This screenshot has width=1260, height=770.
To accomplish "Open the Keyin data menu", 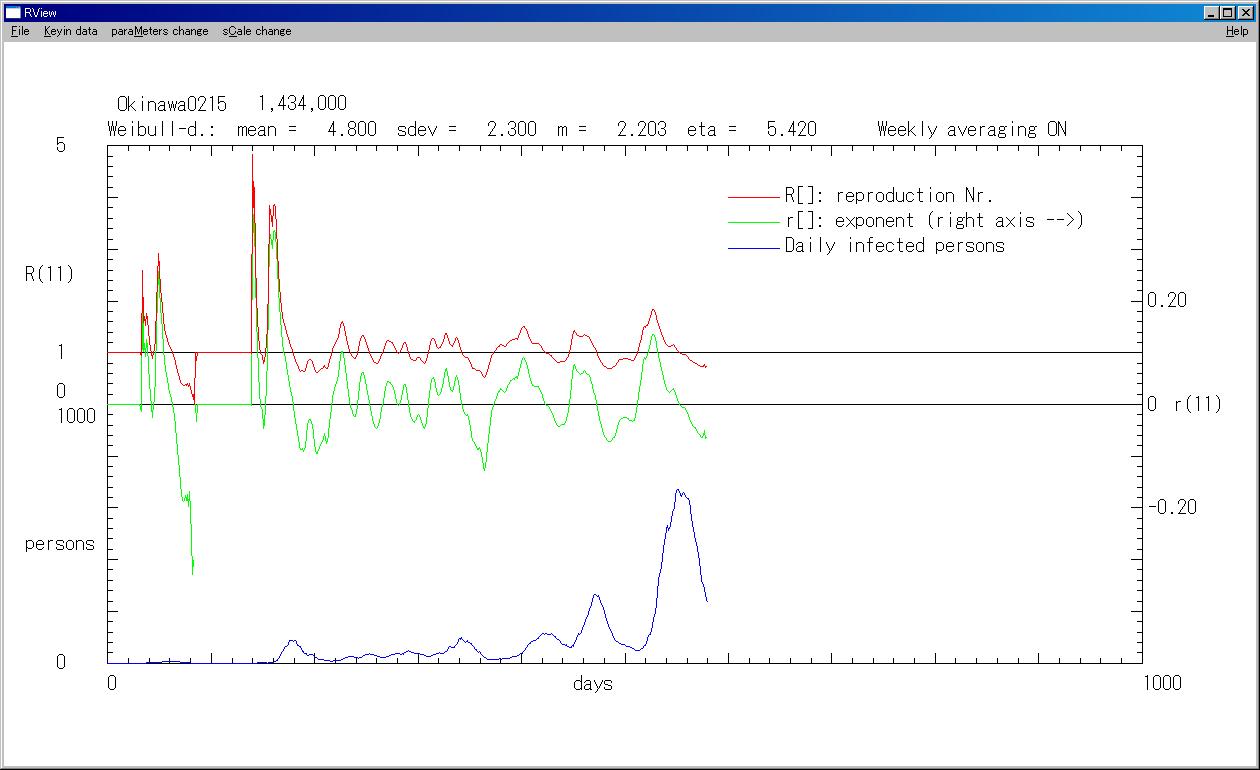I will 70,31.
